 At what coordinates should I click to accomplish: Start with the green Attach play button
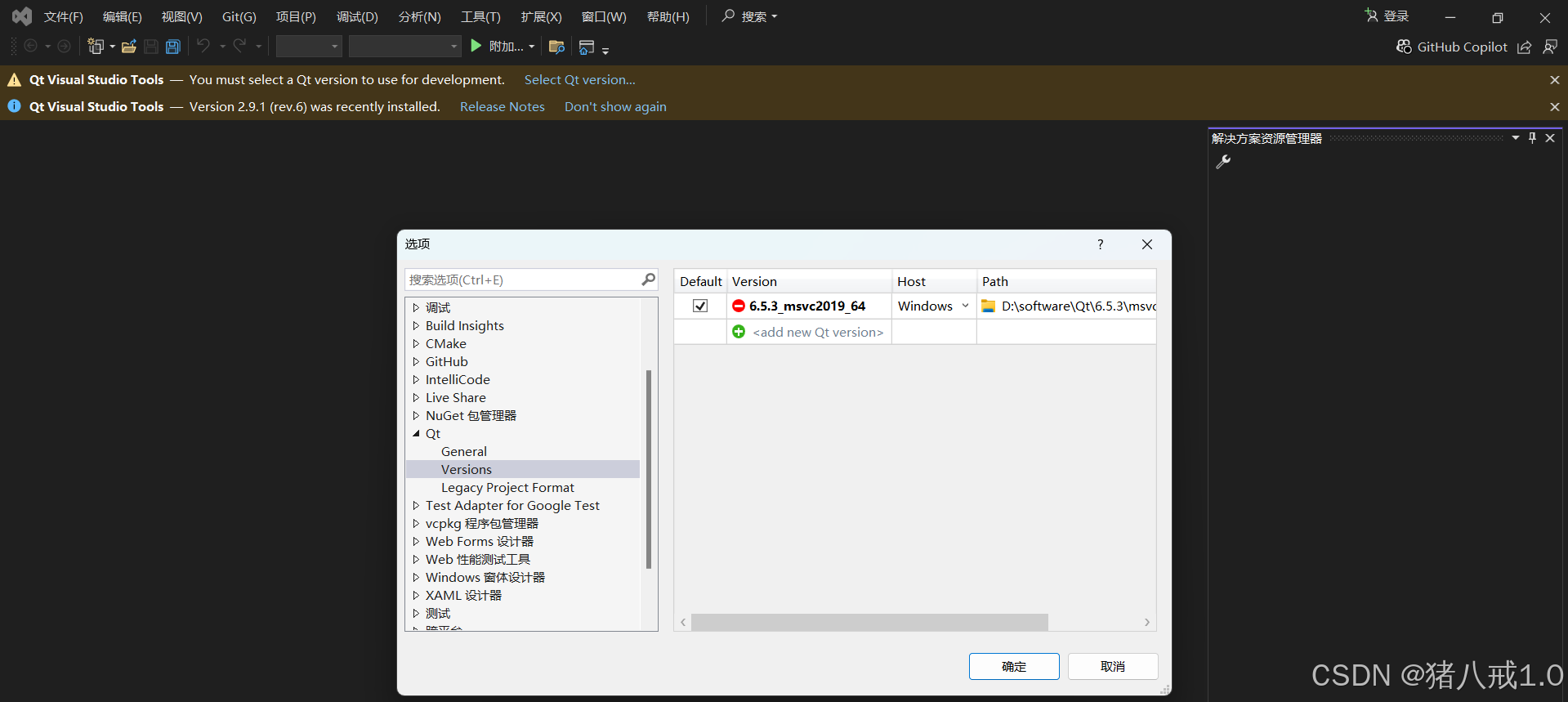click(x=476, y=46)
